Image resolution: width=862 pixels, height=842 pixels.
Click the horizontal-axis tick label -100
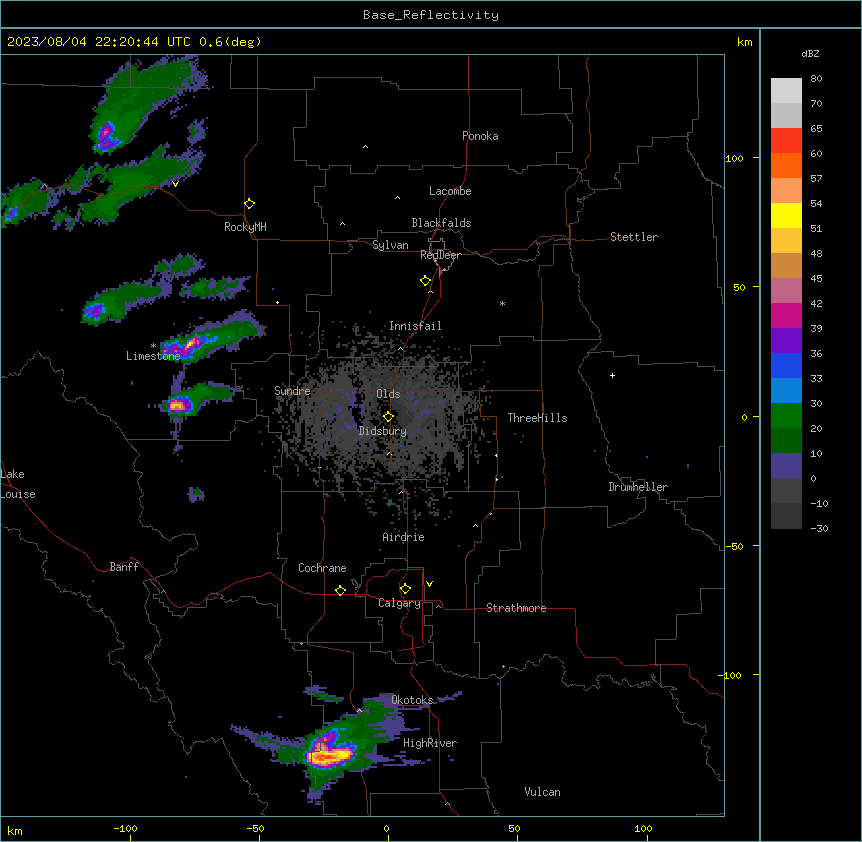pyautogui.click(x=126, y=828)
